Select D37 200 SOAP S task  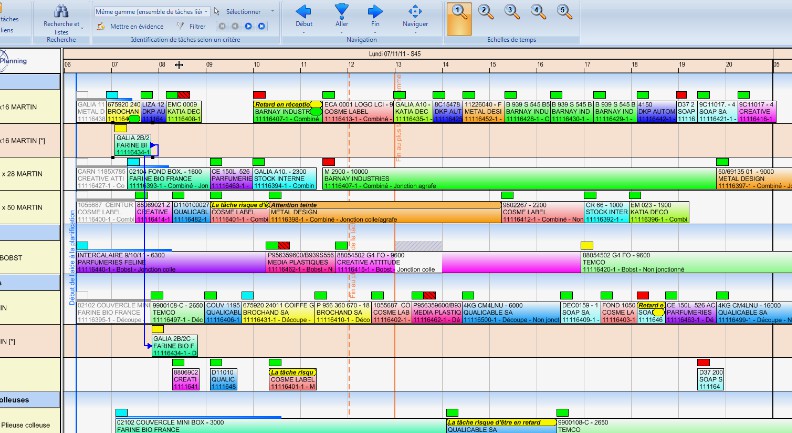(711, 379)
